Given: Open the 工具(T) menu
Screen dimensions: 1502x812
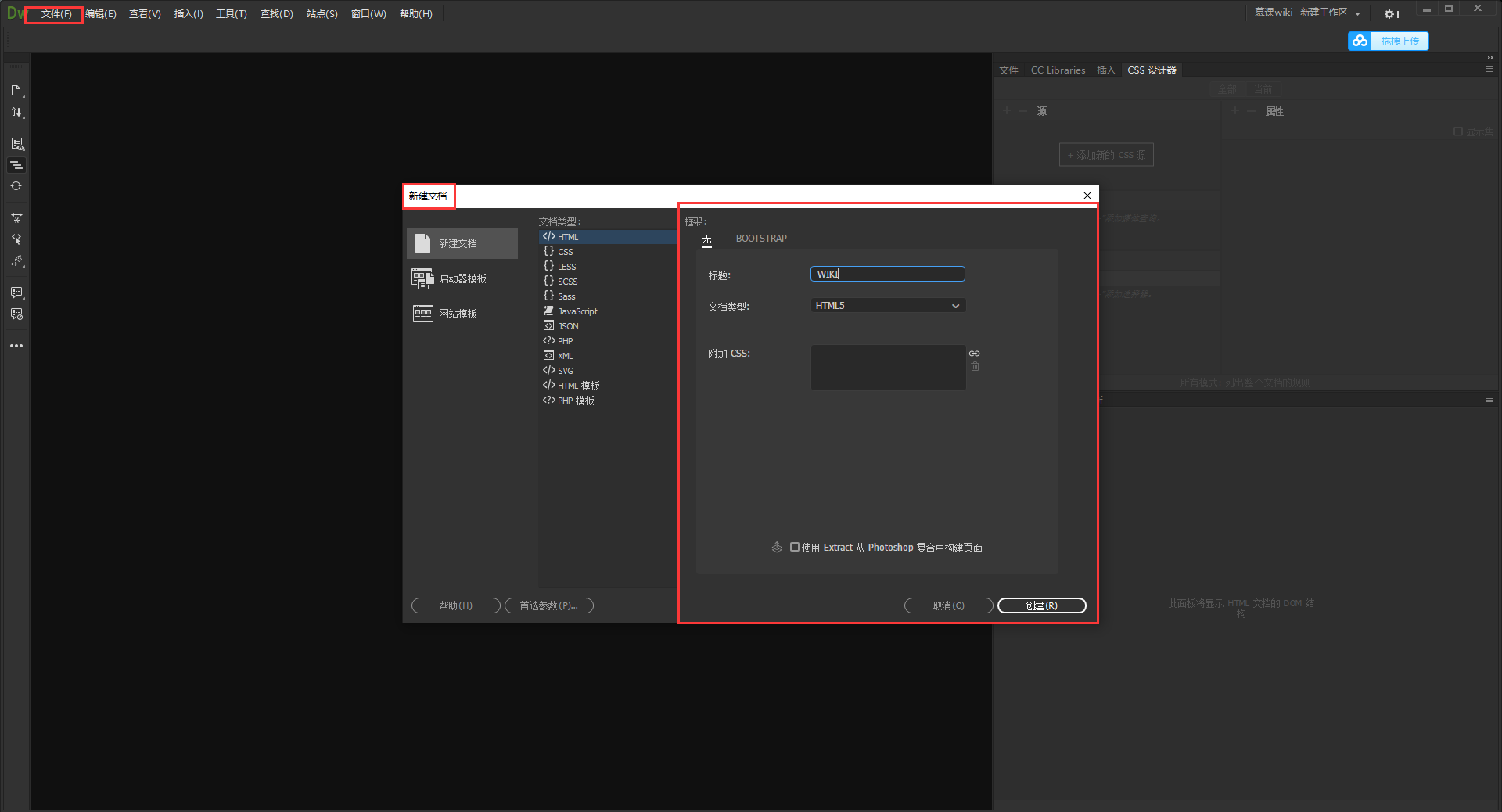Looking at the screenshot, I should (x=232, y=14).
